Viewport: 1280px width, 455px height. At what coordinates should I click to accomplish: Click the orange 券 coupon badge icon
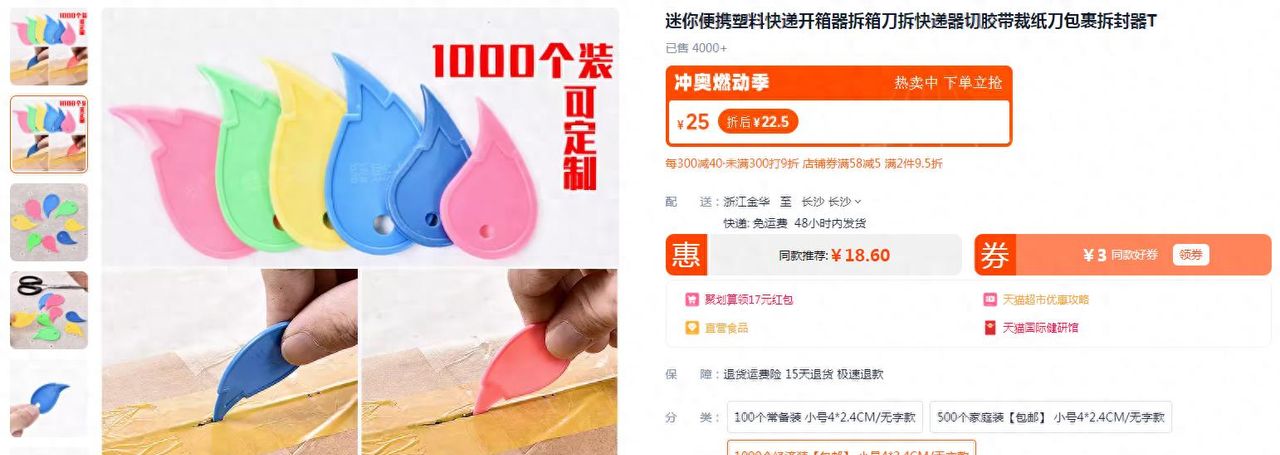[995, 255]
